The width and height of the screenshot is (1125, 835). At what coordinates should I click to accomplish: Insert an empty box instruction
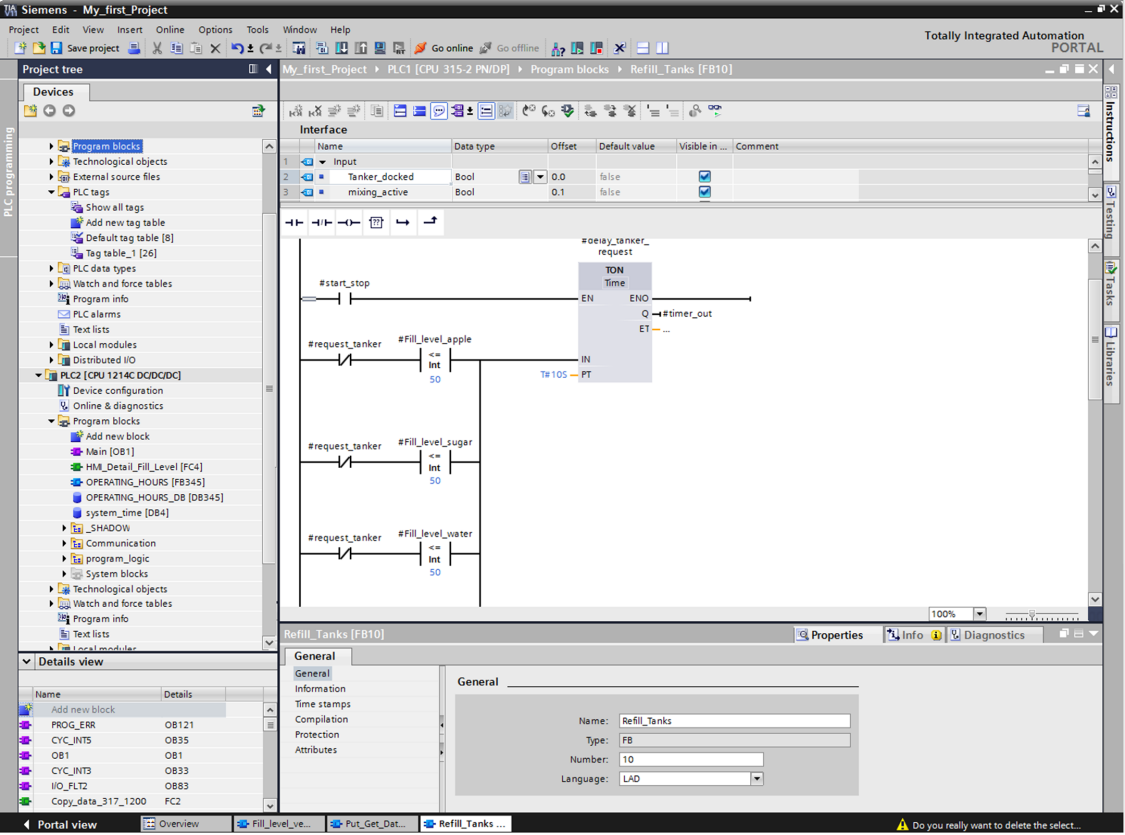coord(376,223)
